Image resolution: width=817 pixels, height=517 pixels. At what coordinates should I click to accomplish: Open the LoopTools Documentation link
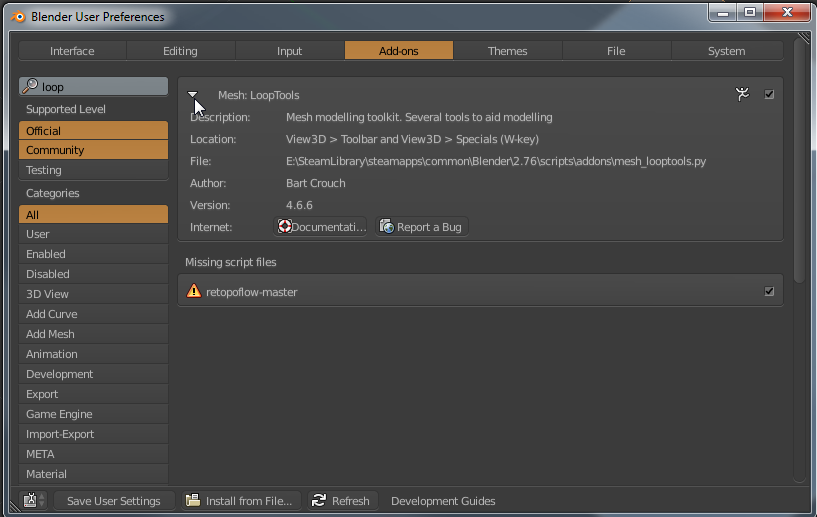coord(321,227)
